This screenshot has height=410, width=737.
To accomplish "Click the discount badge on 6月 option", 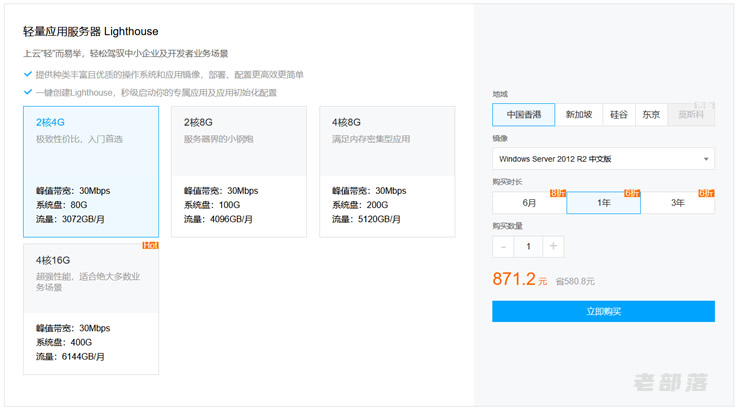I will click(558, 193).
